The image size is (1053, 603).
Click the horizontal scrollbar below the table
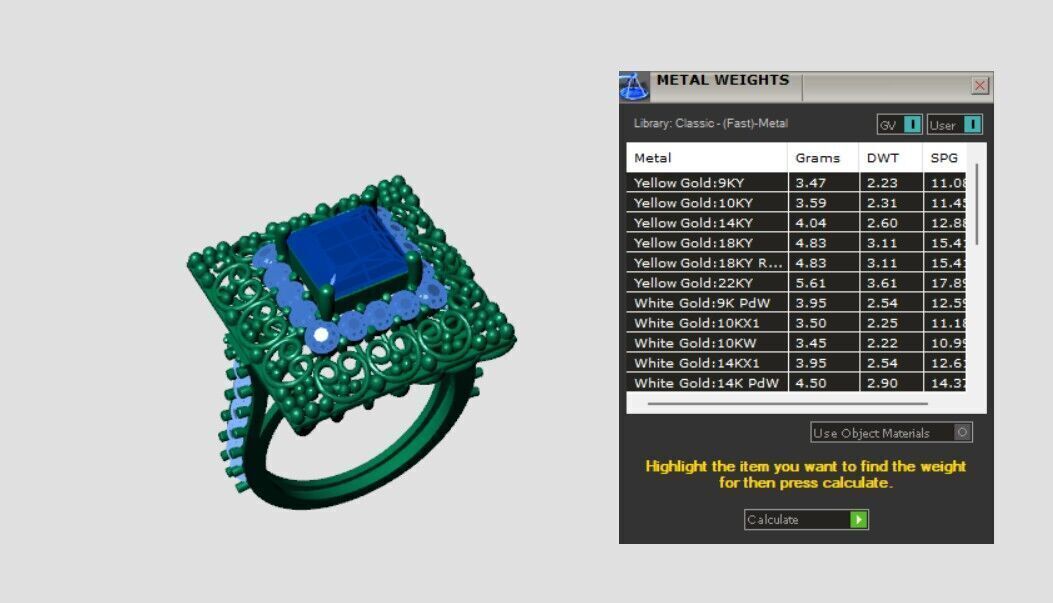(x=788, y=404)
